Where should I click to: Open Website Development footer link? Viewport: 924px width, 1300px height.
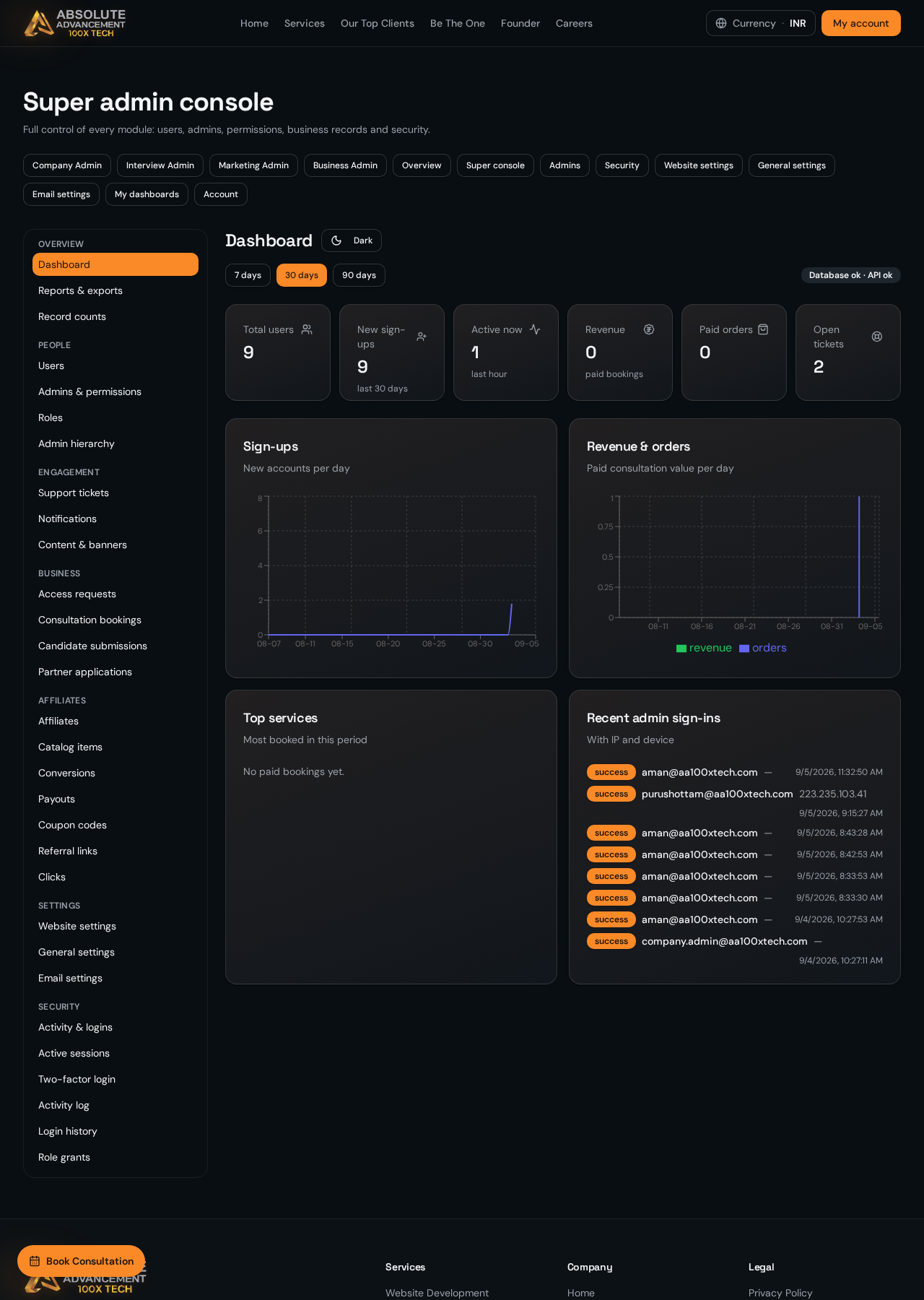[437, 1293]
